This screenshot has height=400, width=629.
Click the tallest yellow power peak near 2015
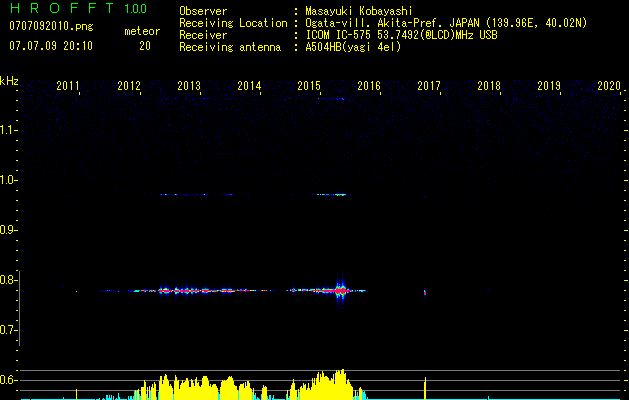341,384
